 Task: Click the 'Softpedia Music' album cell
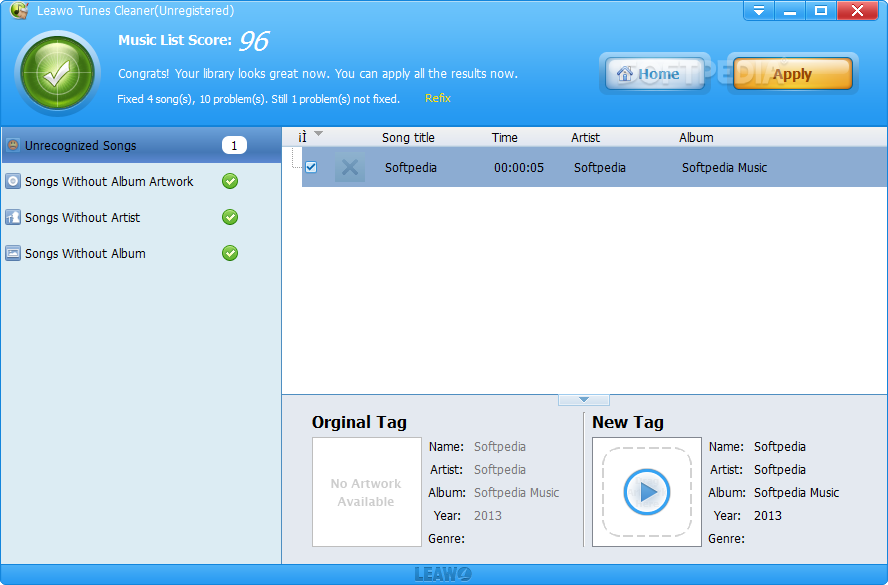[724, 168]
